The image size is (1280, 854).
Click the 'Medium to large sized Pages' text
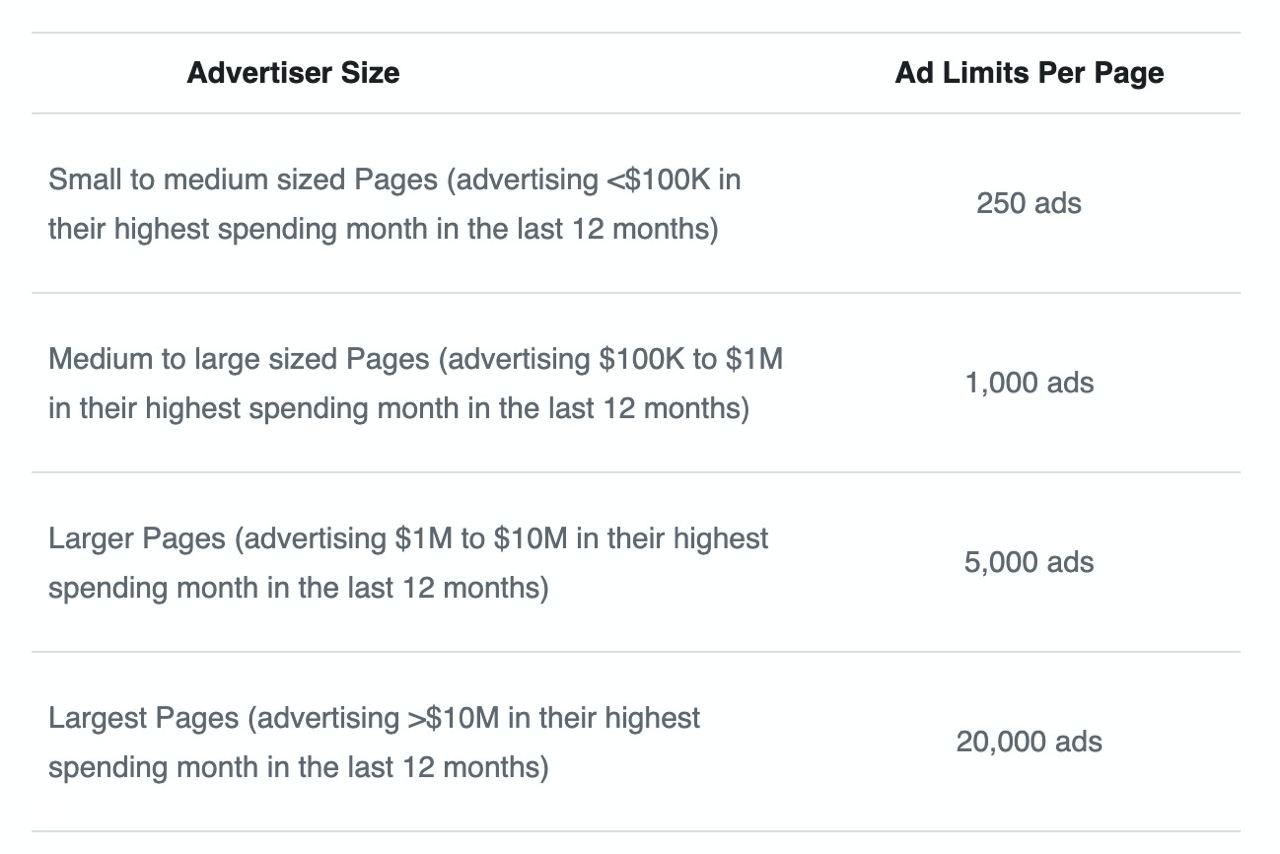point(239,359)
